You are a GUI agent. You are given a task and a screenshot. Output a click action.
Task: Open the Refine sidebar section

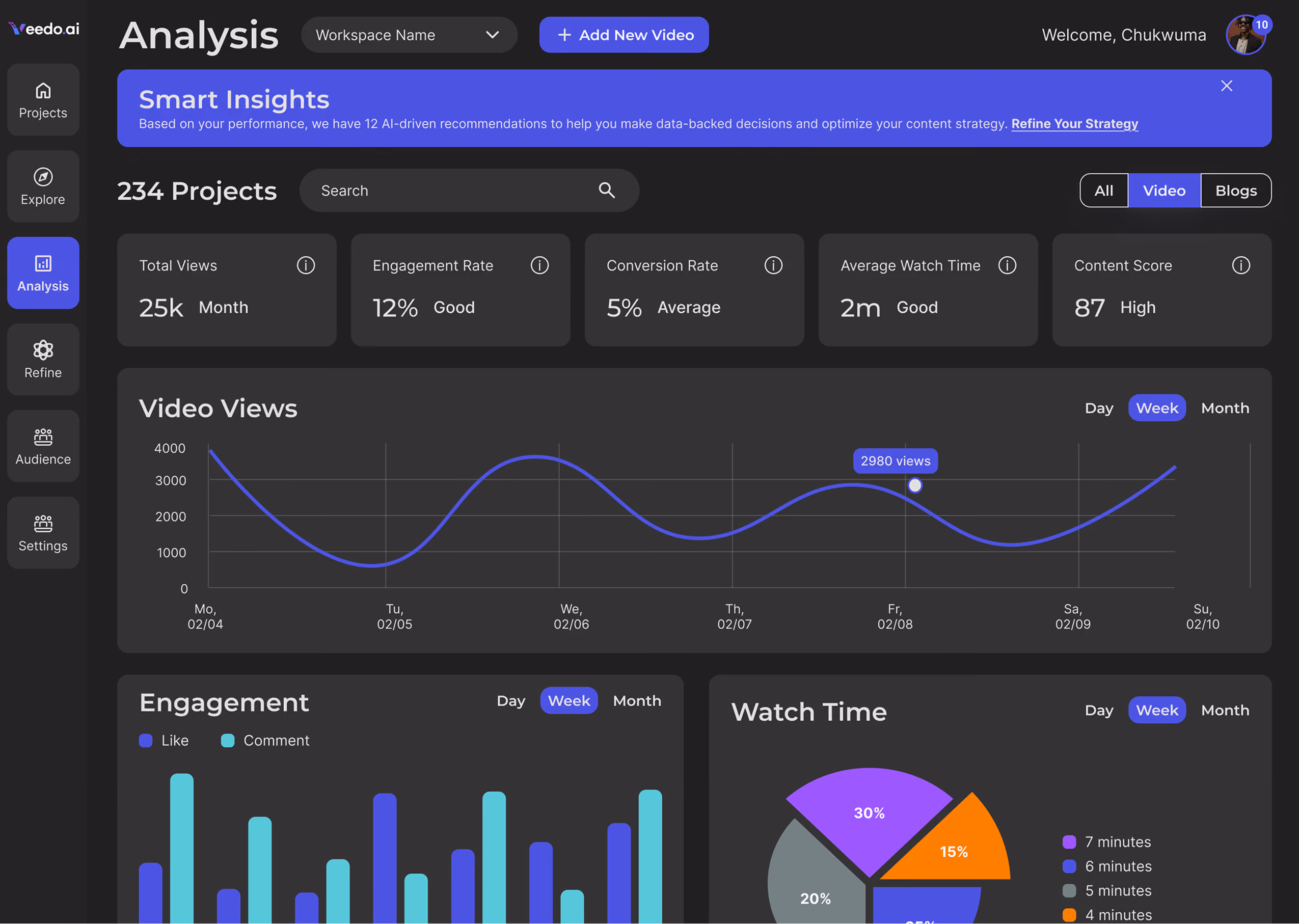pyautogui.click(x=43, y=359)
